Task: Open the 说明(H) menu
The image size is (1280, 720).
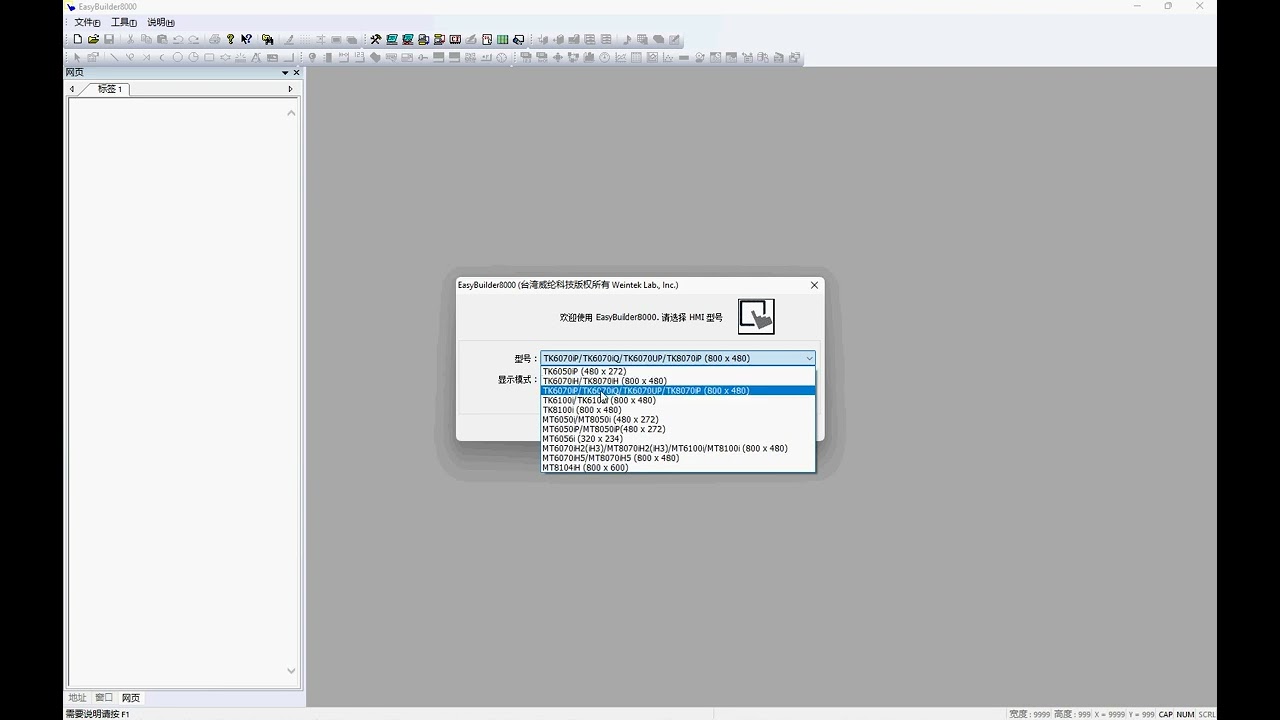Action: coord(161,22)
